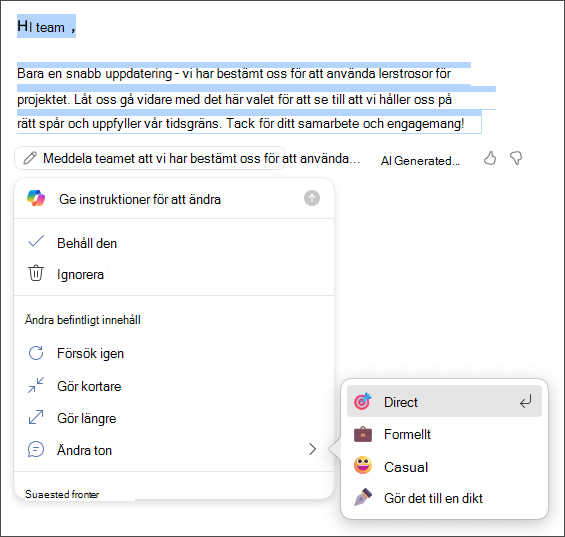Click the Gör kortare shrink arrows icon
Screen dimensions: 565x537
[36, 385]
